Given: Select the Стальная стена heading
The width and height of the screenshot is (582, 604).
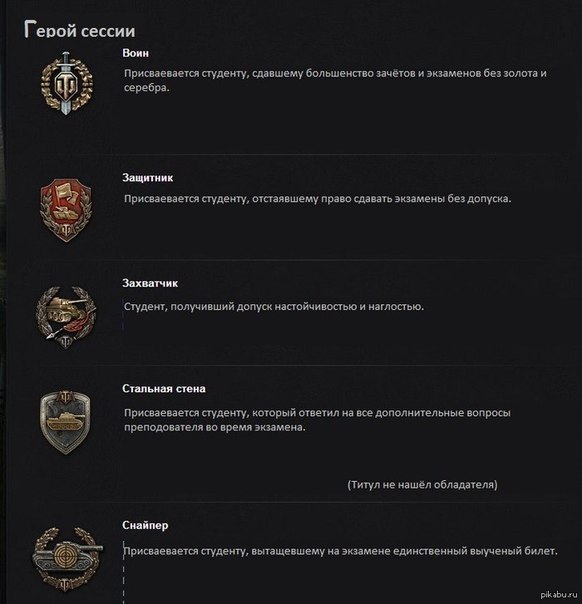Looking at the screenshot, I should (164, 389).
